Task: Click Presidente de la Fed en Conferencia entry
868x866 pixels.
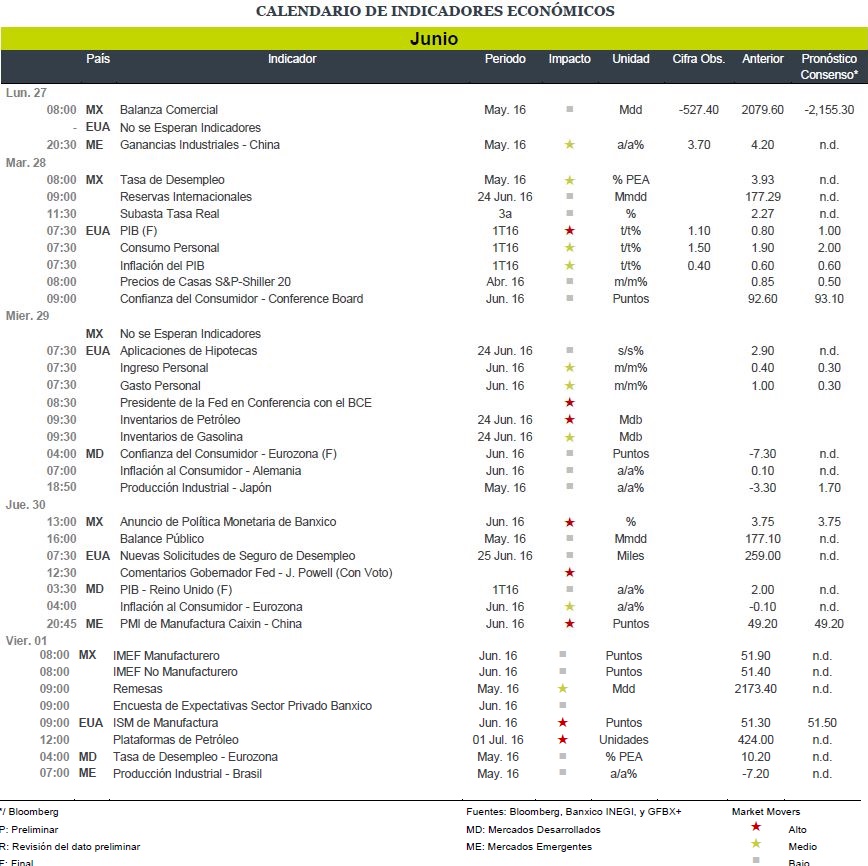Action: click(246, 403)
